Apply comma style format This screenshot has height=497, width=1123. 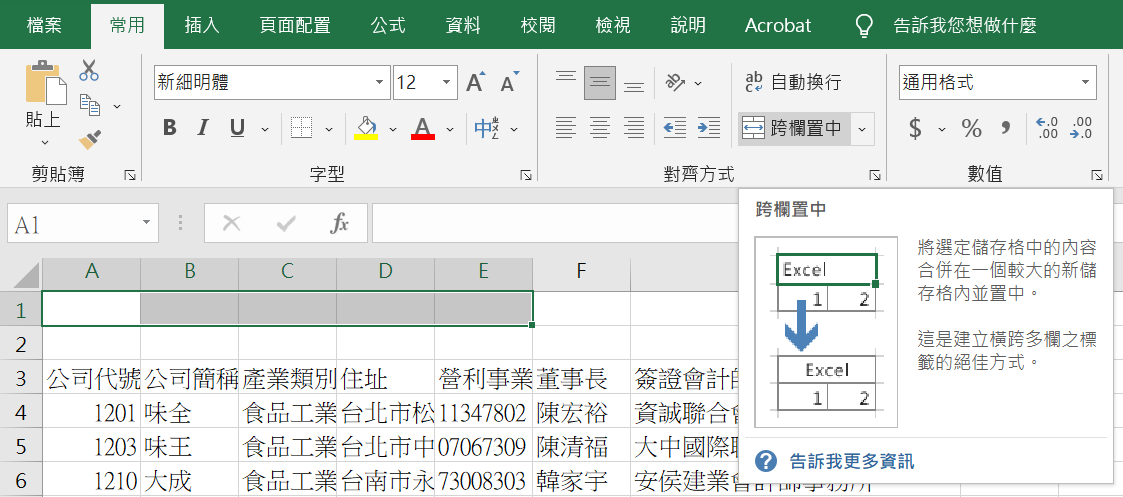click(1006, 128)
